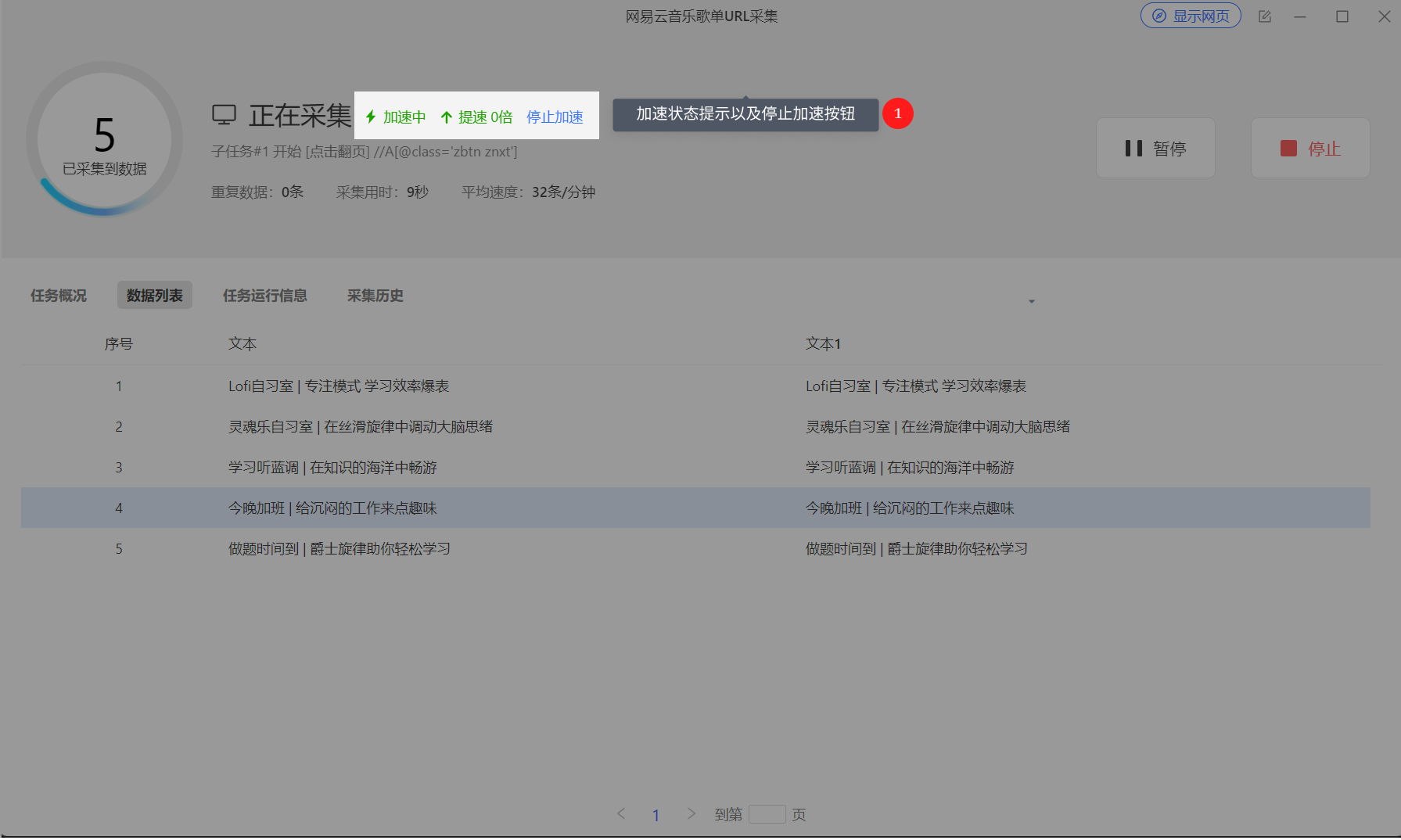The image size is (1401, 840).
Task: Stop collection with the red 停止 button
Action: pyautogui.click(x=1310, y=148)
